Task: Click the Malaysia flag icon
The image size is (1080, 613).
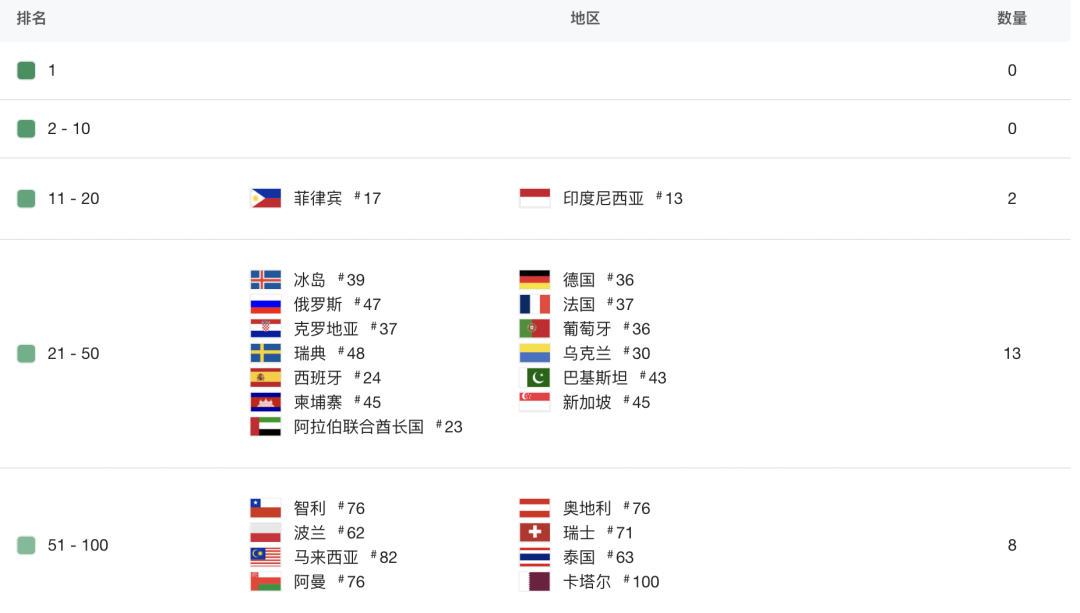Action: point(265,557)
